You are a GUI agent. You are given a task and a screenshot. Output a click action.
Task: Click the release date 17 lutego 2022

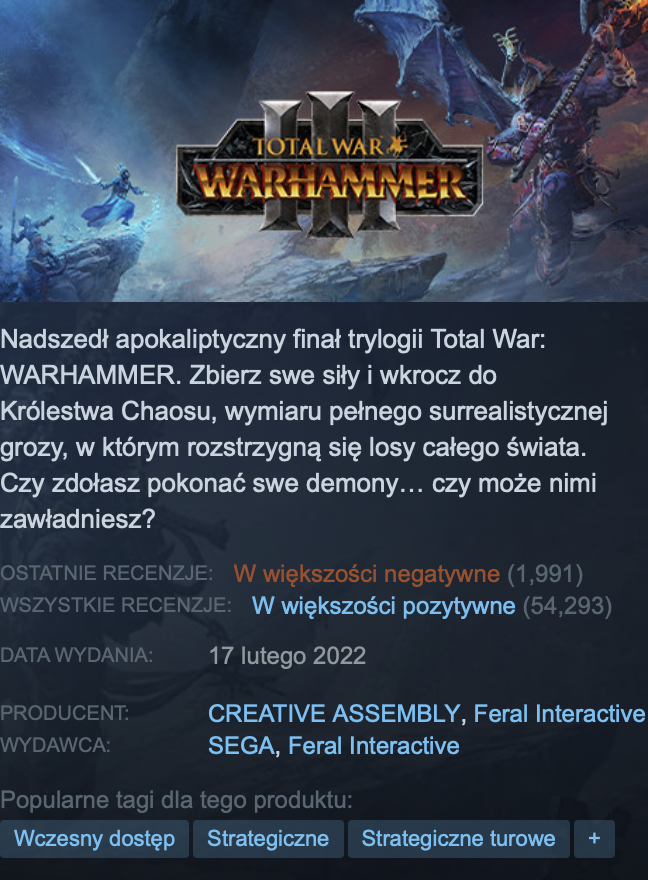tap(287, 656)
